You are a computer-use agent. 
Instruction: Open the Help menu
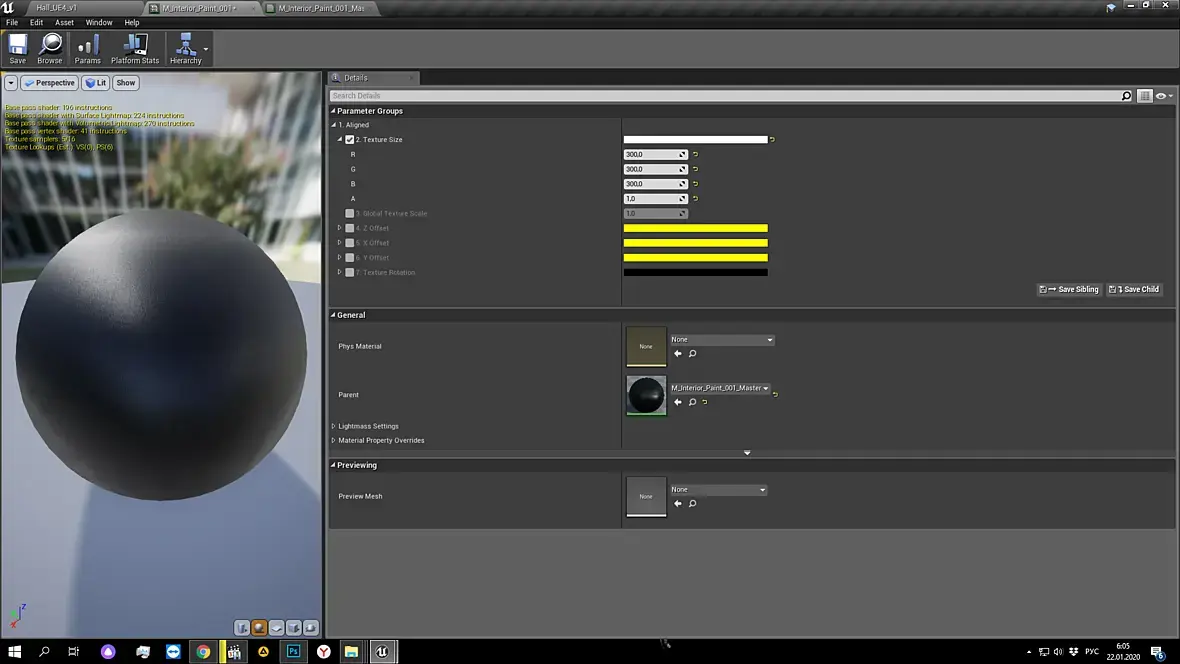[132, 23]
